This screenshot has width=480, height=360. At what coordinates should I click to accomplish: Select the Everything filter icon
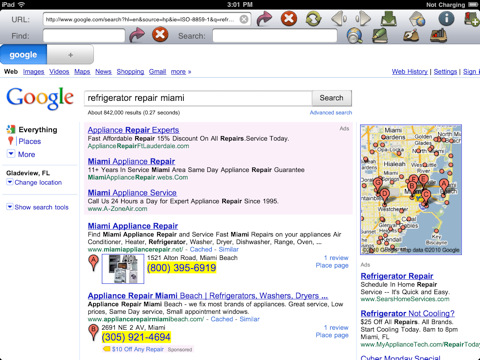(x=11, y=130)
